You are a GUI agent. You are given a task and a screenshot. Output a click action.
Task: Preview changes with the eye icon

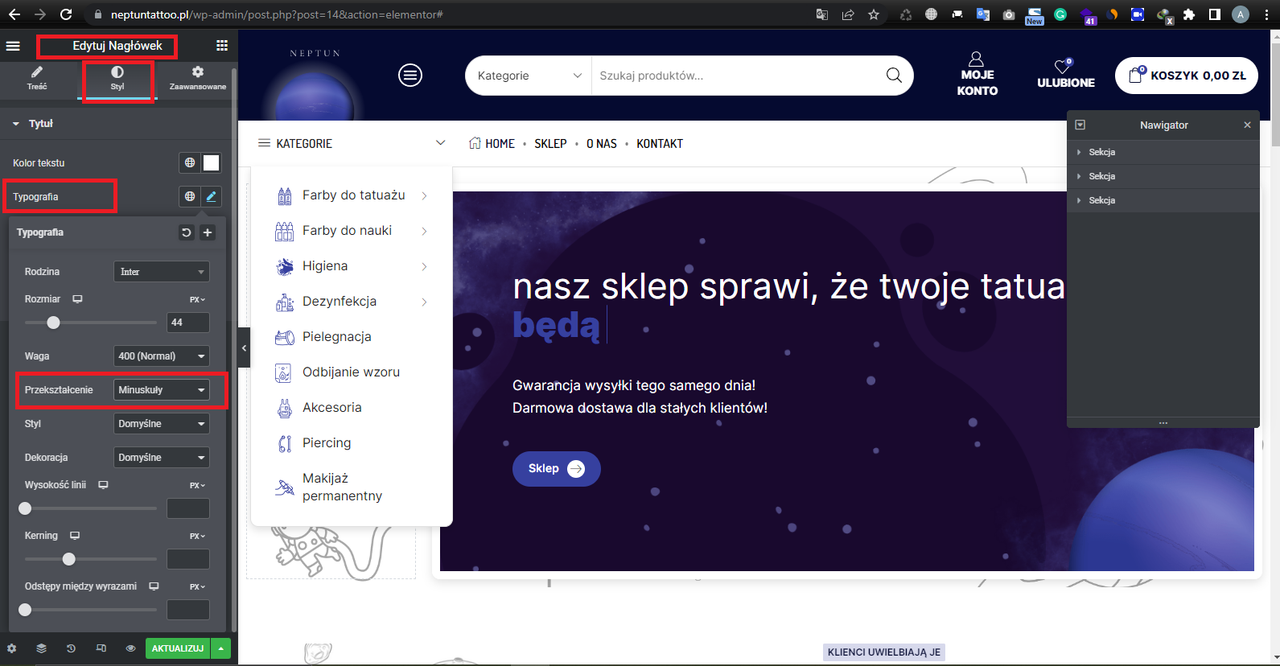pyautogui.click(x=131, y=648)
